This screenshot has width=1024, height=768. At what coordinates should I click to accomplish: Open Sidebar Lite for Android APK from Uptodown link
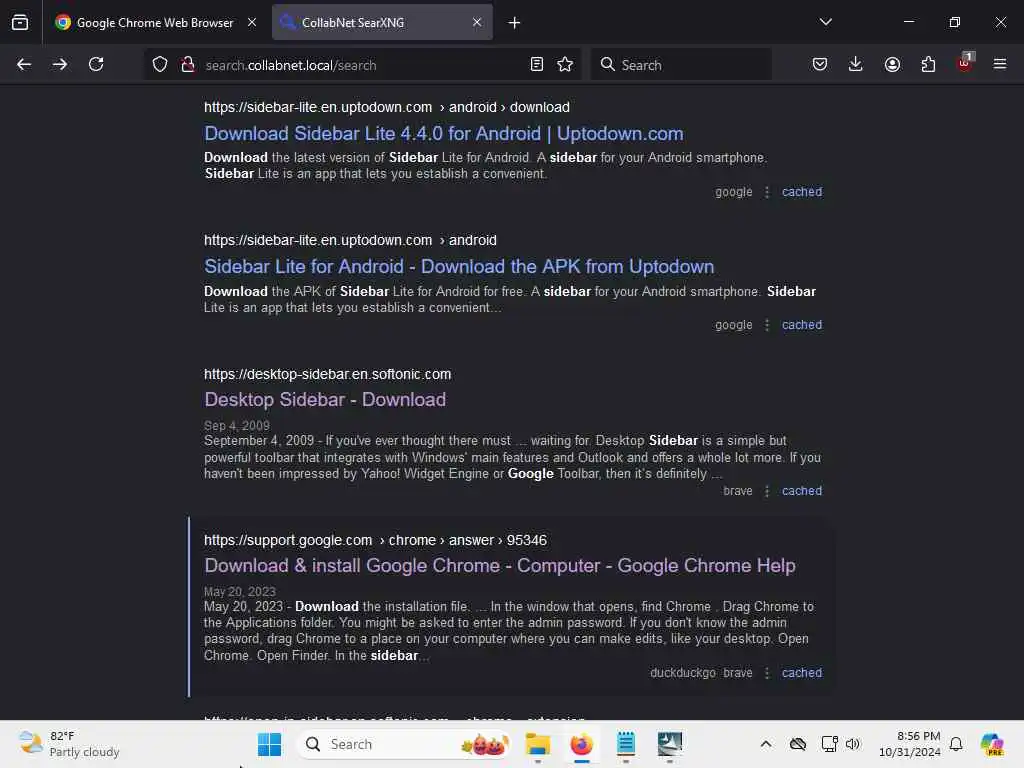coord(459,266)
